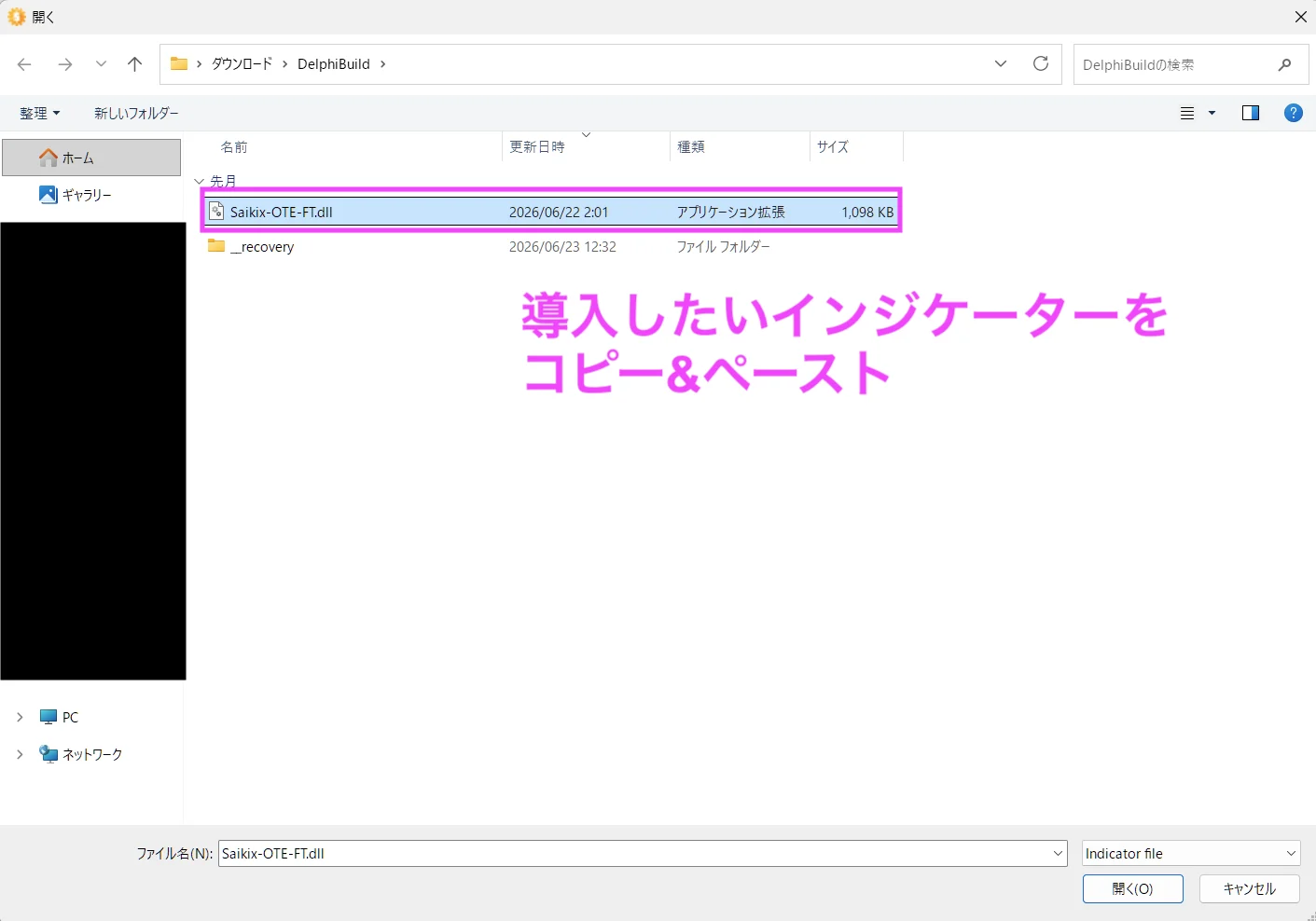
Task: Open the help question mark icon
Action: click(1294, 113)
